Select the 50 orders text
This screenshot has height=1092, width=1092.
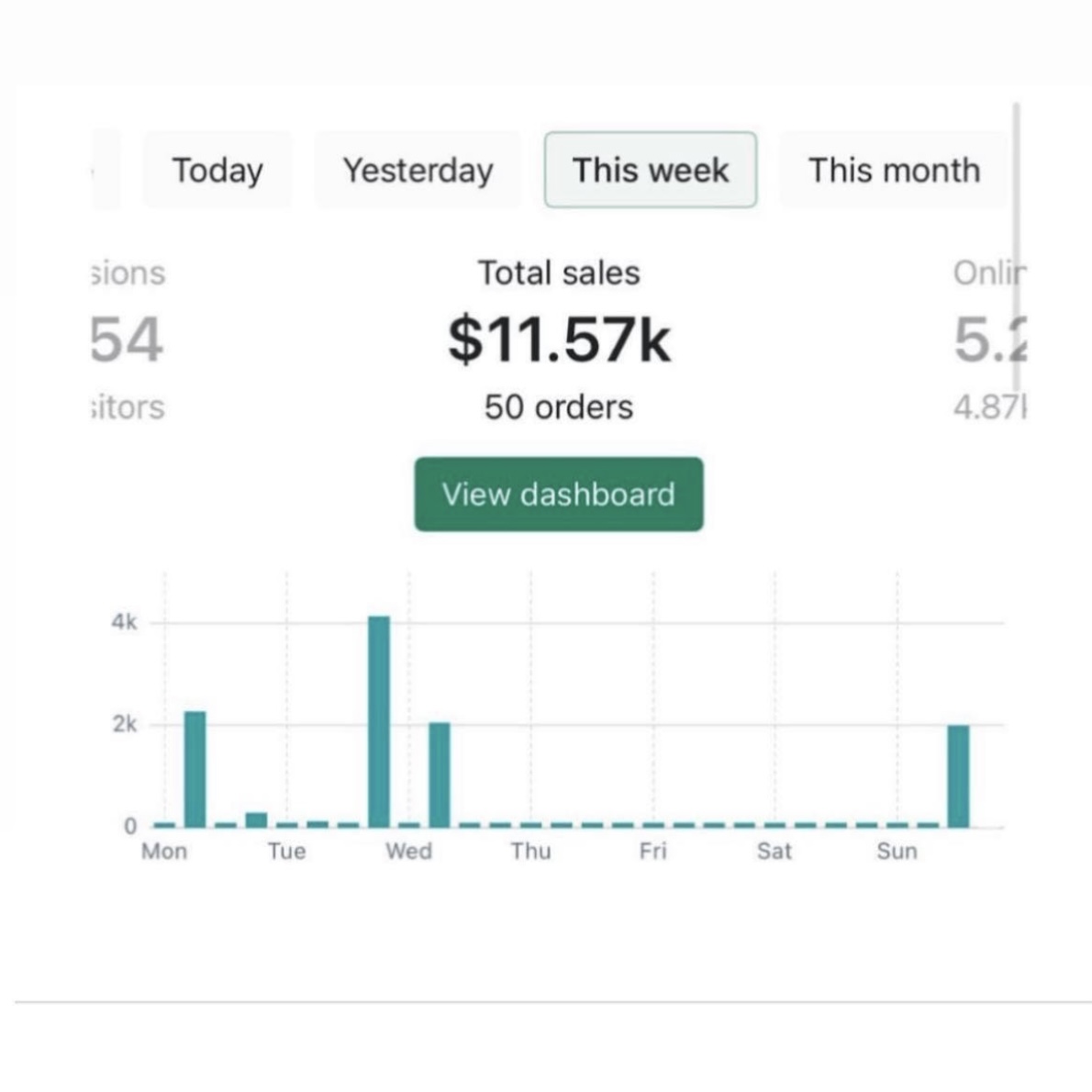558,407
